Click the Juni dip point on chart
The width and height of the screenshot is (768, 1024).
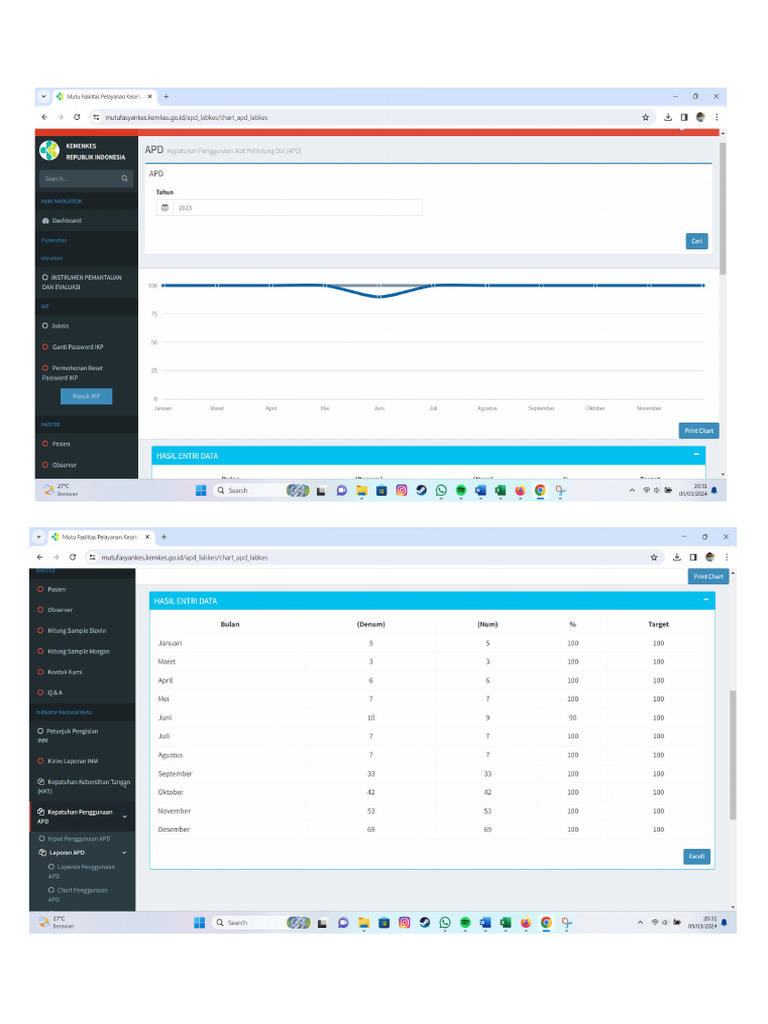(x=379, y=296)
